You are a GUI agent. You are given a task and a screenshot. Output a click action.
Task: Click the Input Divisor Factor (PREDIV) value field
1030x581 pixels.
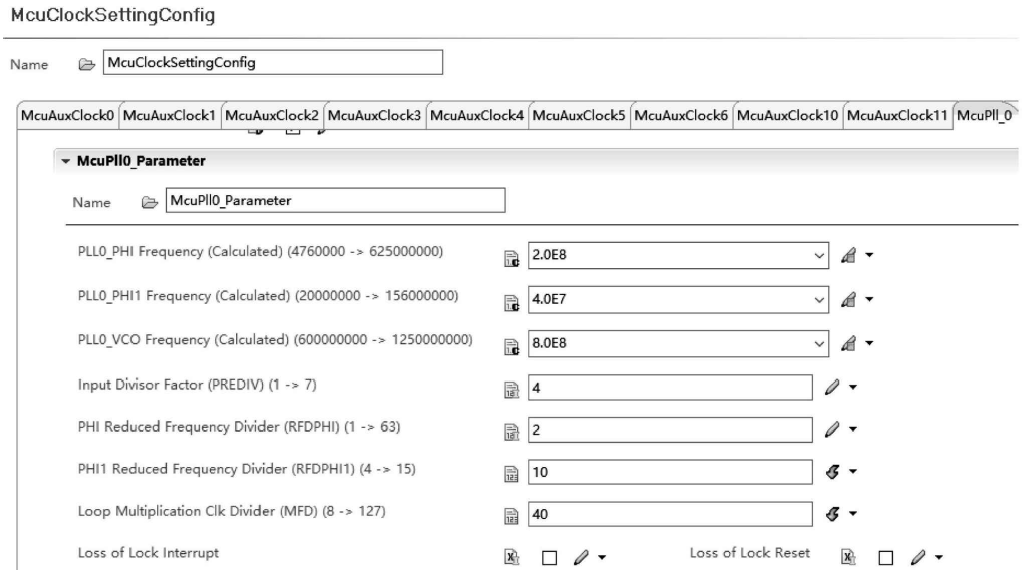(x=670, y=388)
